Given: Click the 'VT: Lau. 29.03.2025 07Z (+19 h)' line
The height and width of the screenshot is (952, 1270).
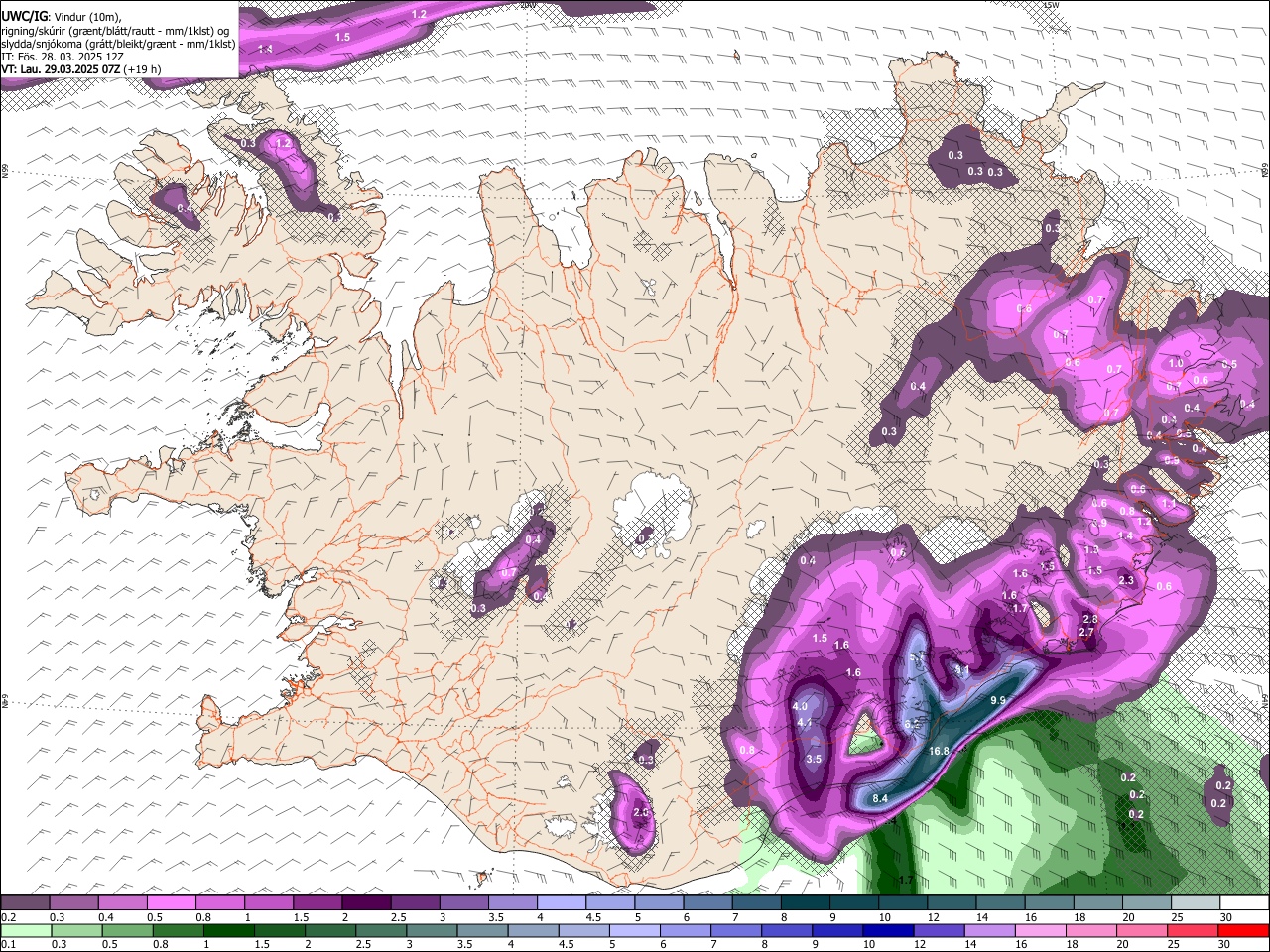Looking at the screenshot, I should point(81,69).
